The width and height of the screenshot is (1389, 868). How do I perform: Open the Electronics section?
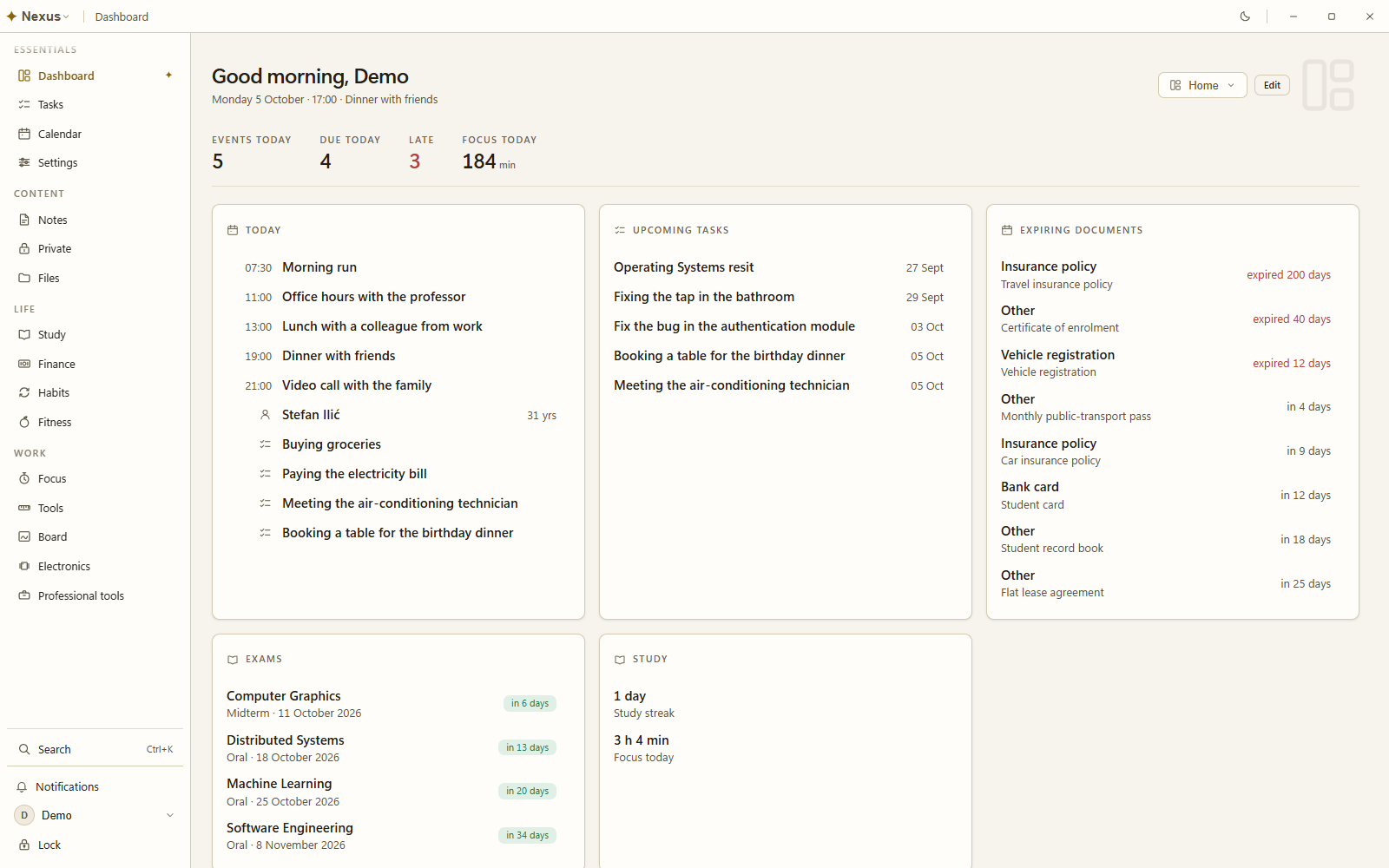coord(95,567)
